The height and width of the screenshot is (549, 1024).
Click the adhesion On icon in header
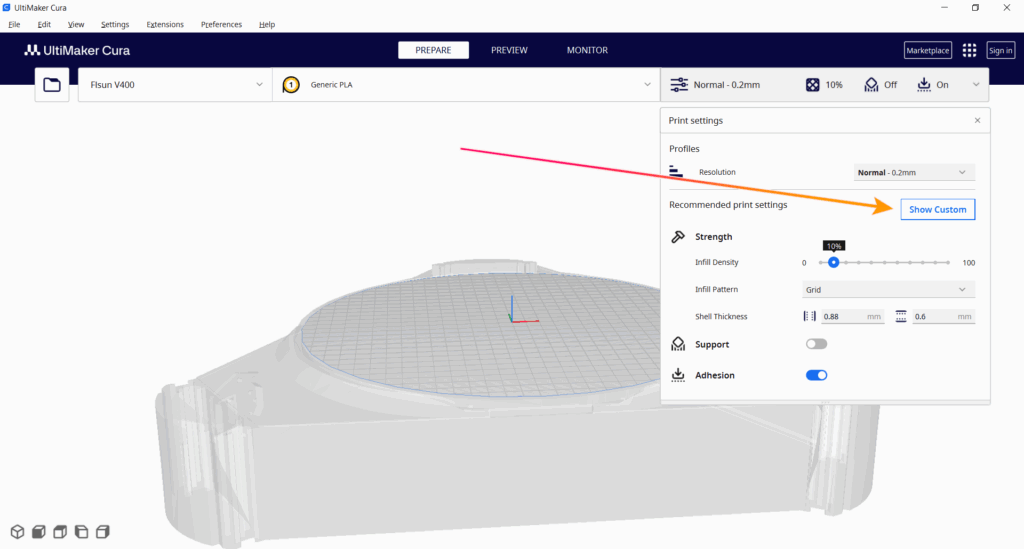tap(923, 85)
